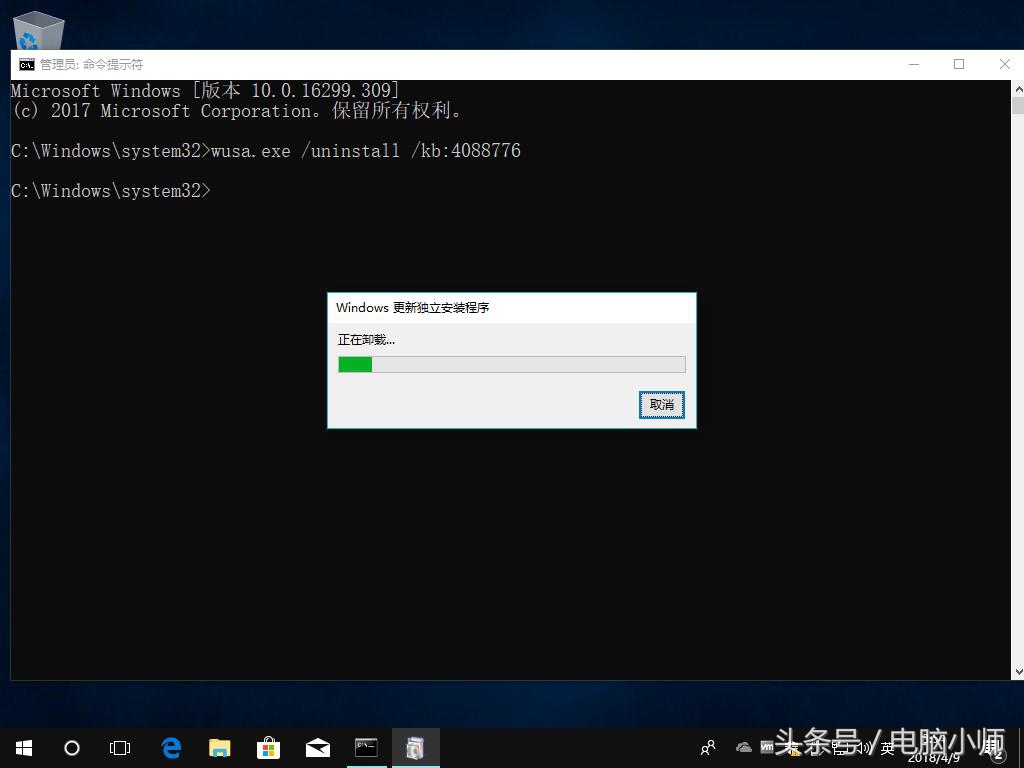Image resolution: width=1024 pixels, height=768 pixels.
Task: Open Task View from the taskbar
Action: 120,747
